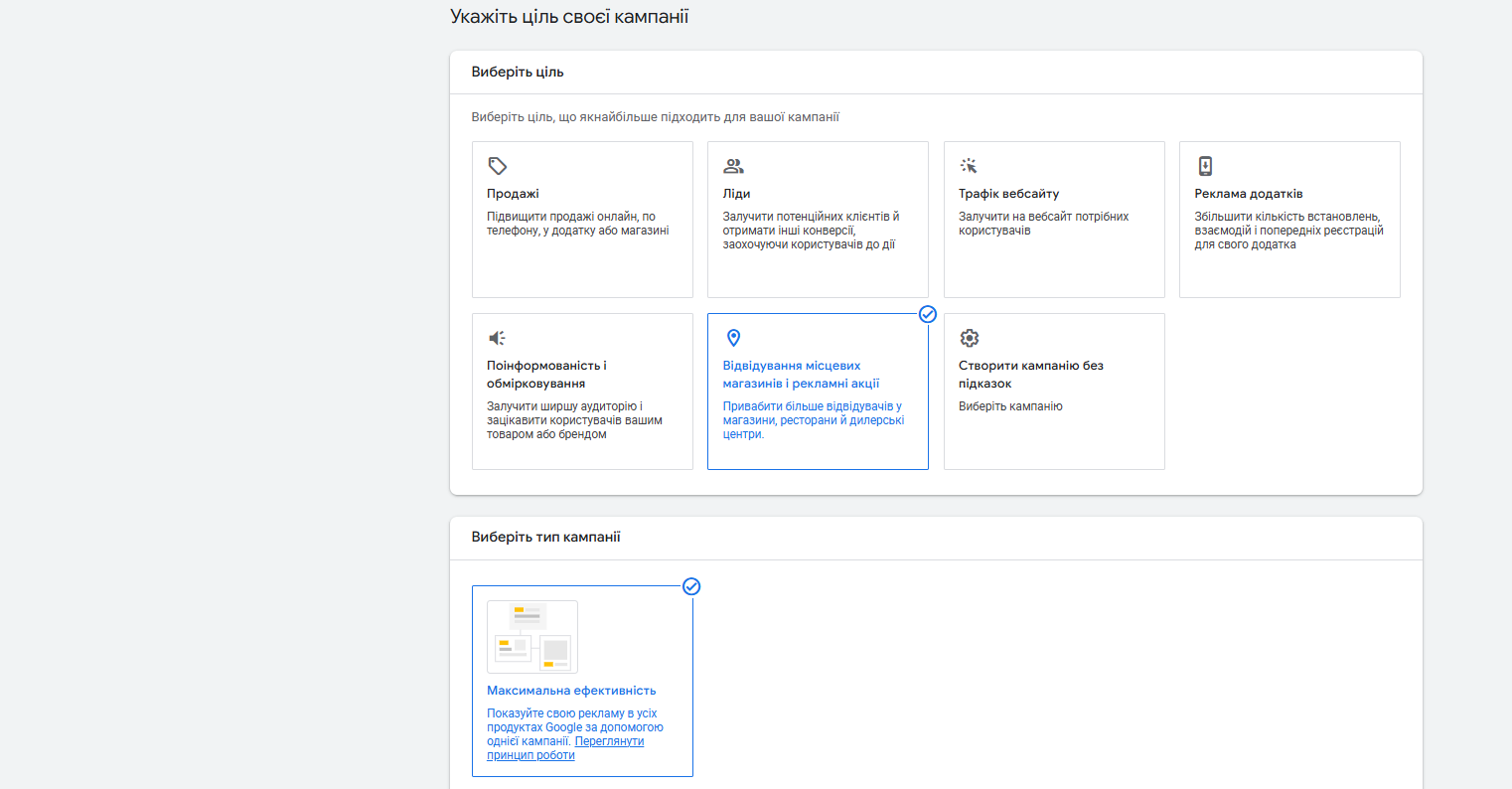Select the Максимальна ефективність campaign type title

(571, 691)
